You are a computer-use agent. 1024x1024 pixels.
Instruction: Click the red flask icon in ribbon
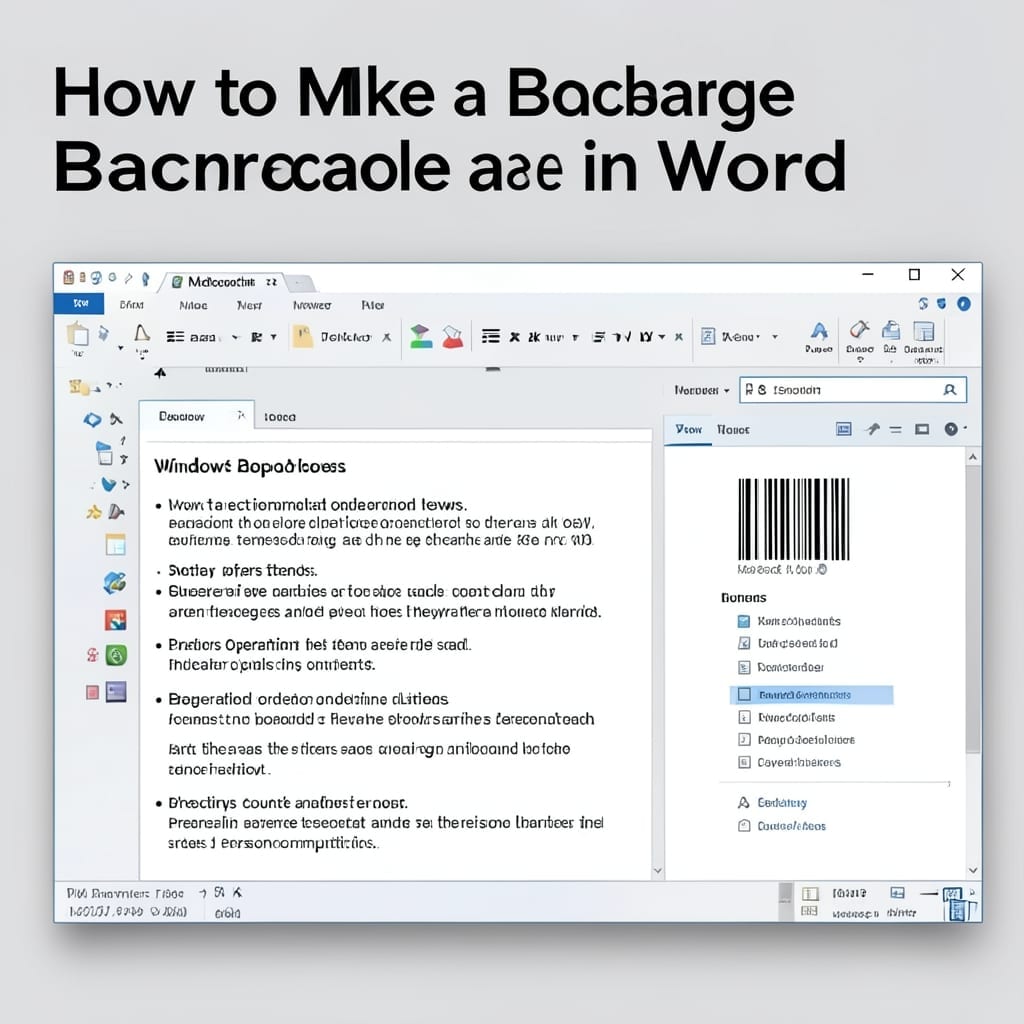453,336
